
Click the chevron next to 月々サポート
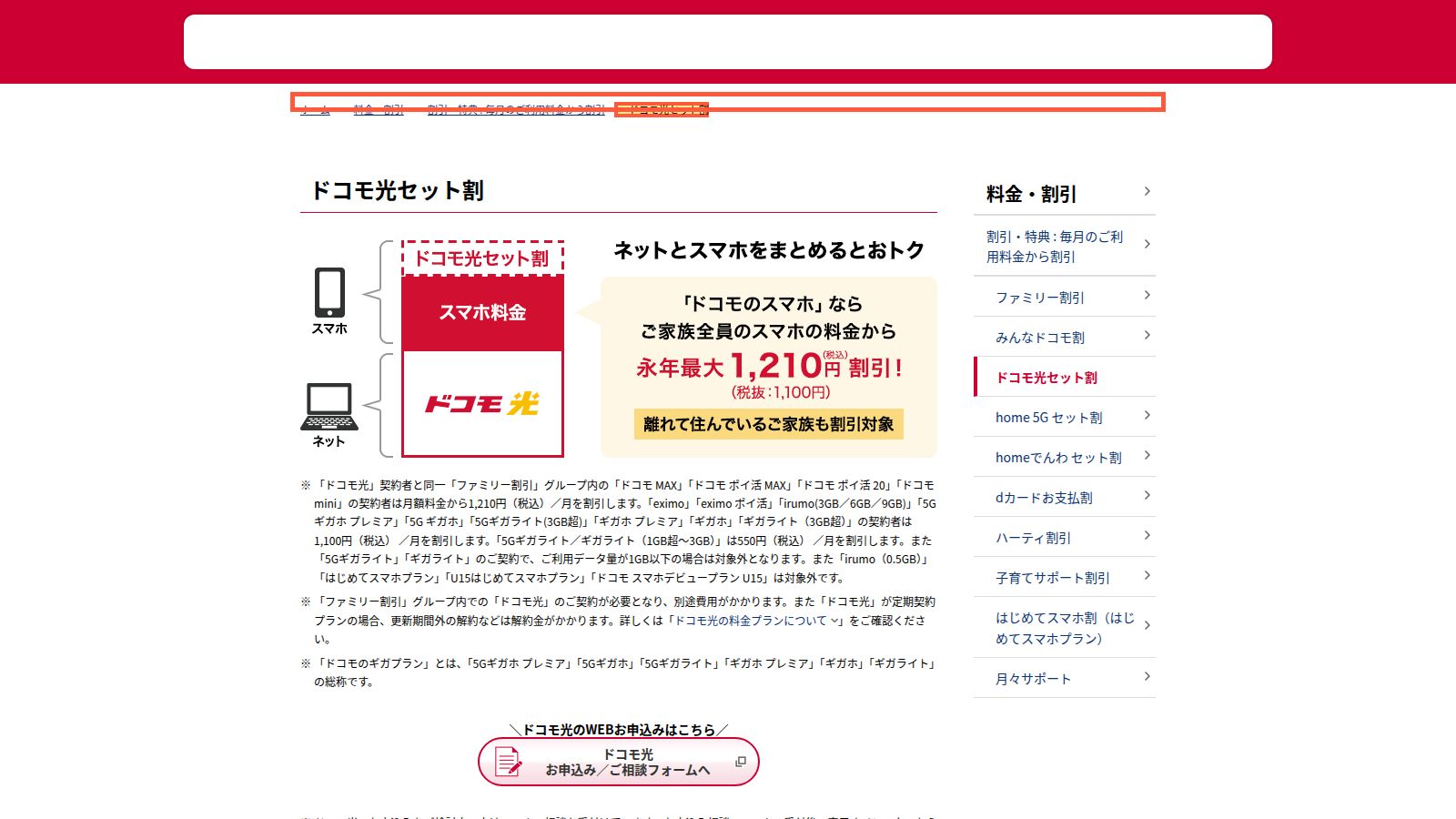pyautogui.click(x=1147, y=677)
